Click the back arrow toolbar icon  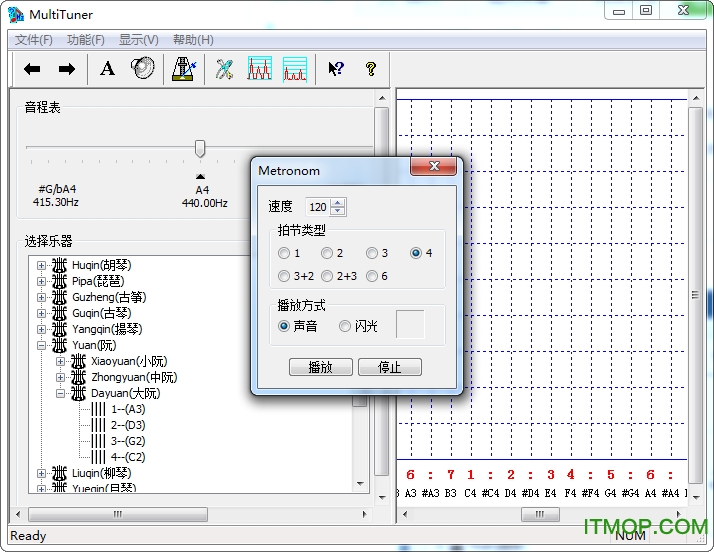click(32, 69)
